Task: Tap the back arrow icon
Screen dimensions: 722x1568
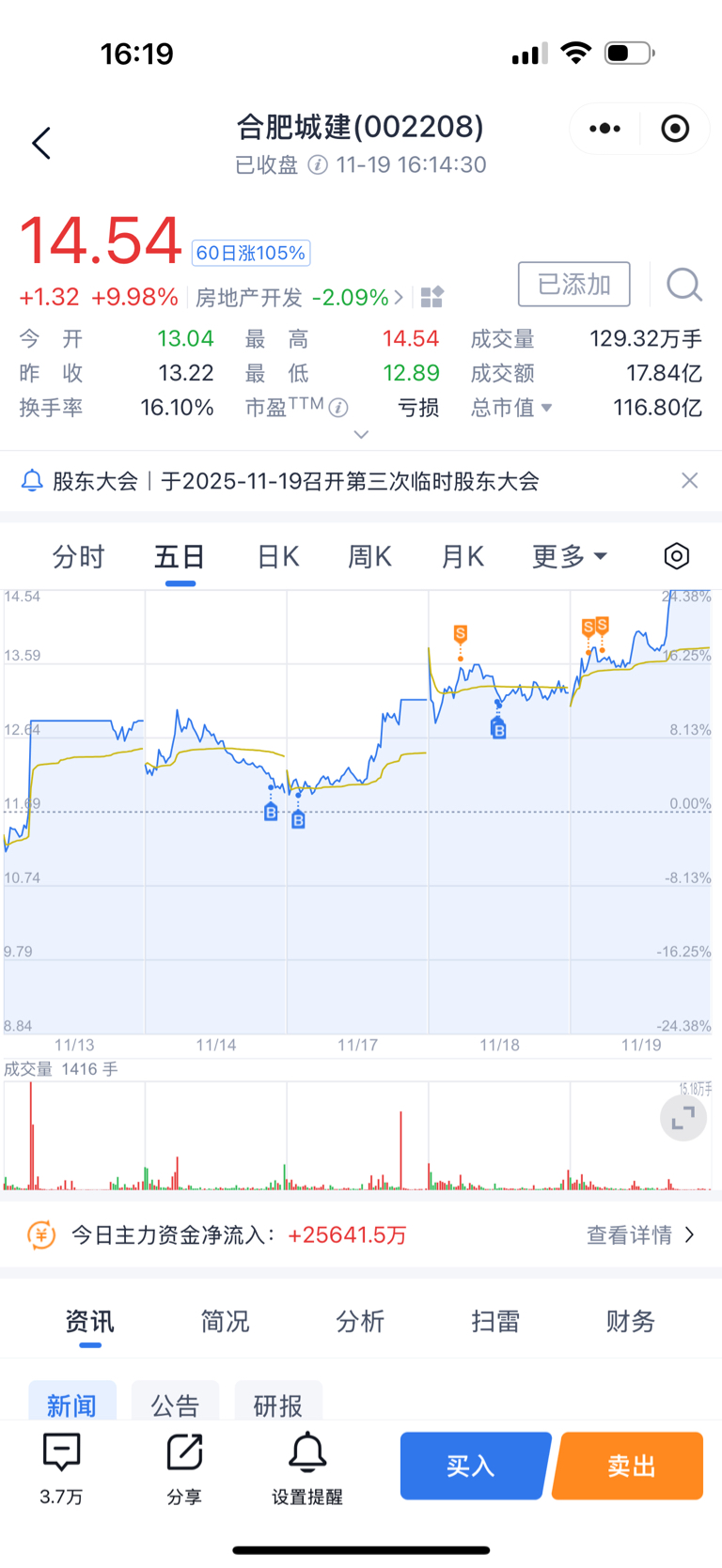Action: pyautogui.click(x=41, y=144)
